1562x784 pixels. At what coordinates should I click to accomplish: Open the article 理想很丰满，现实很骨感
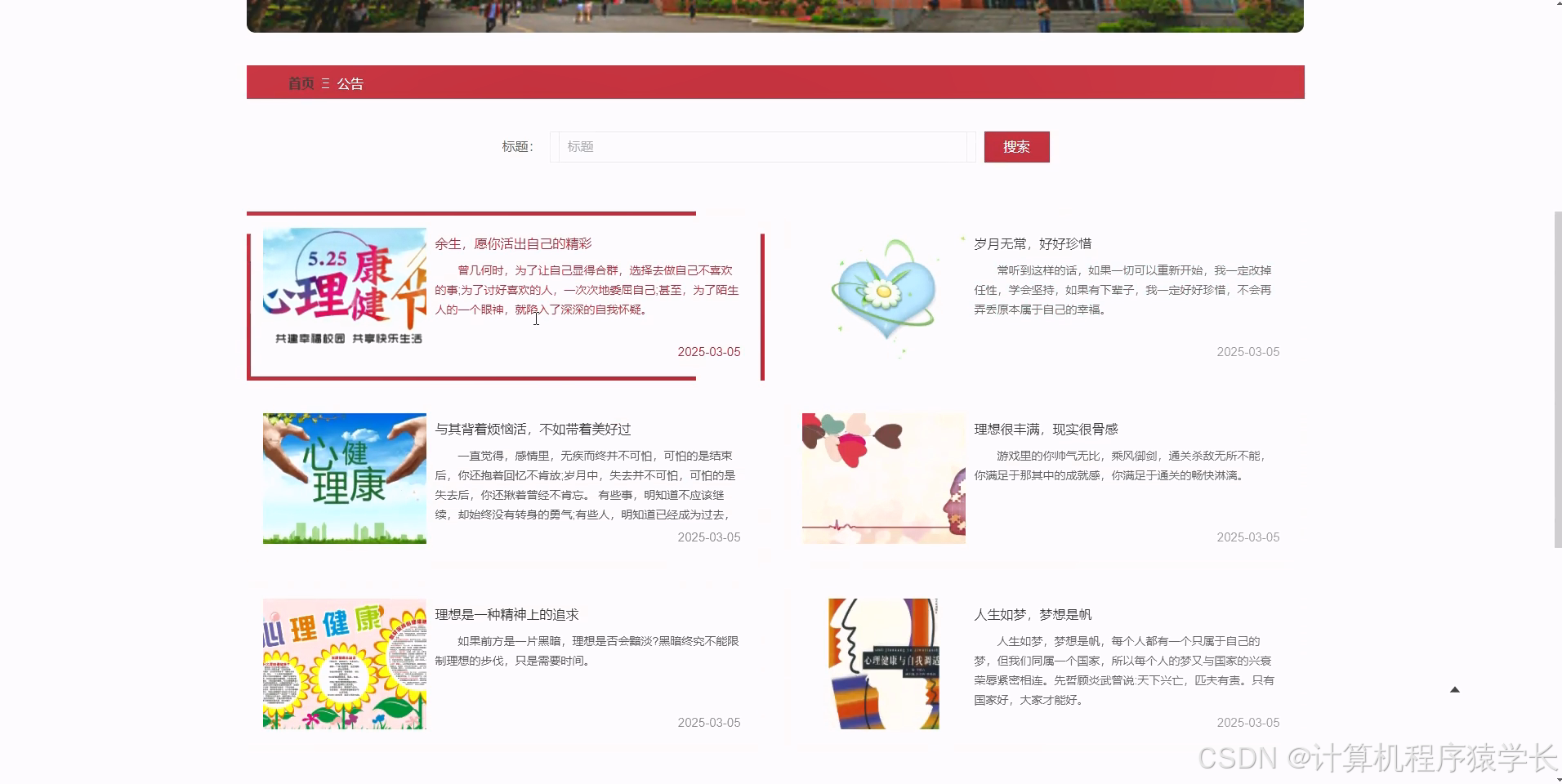click(1047, 428)
